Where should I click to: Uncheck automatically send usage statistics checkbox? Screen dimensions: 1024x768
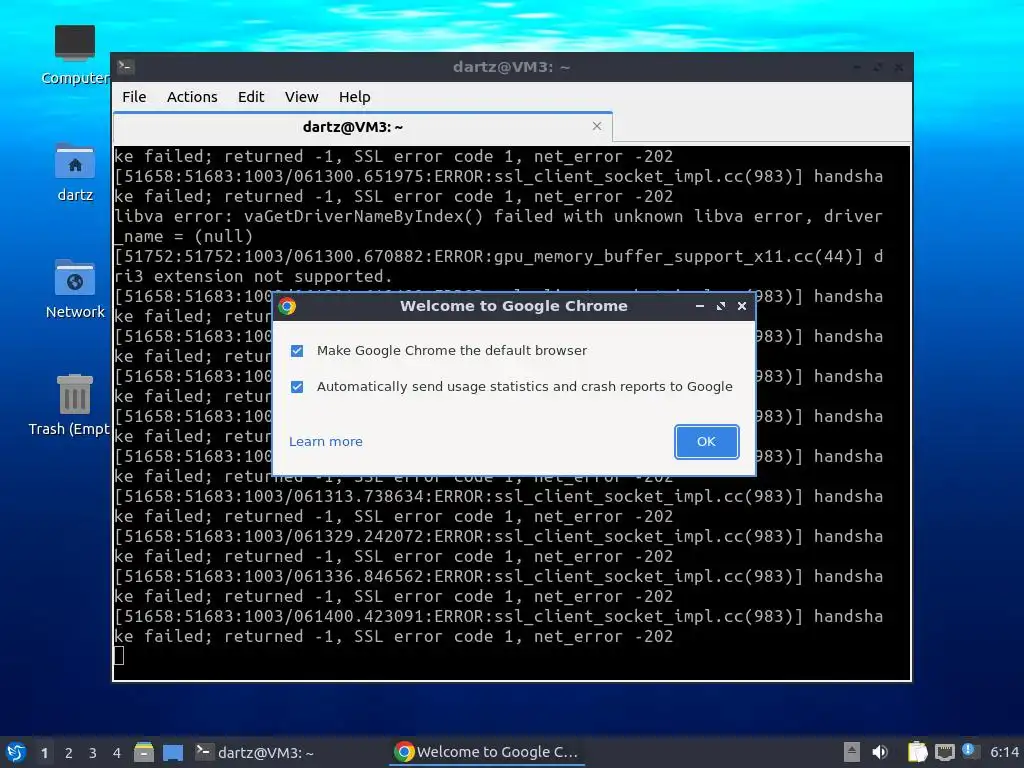pos(297,387)
